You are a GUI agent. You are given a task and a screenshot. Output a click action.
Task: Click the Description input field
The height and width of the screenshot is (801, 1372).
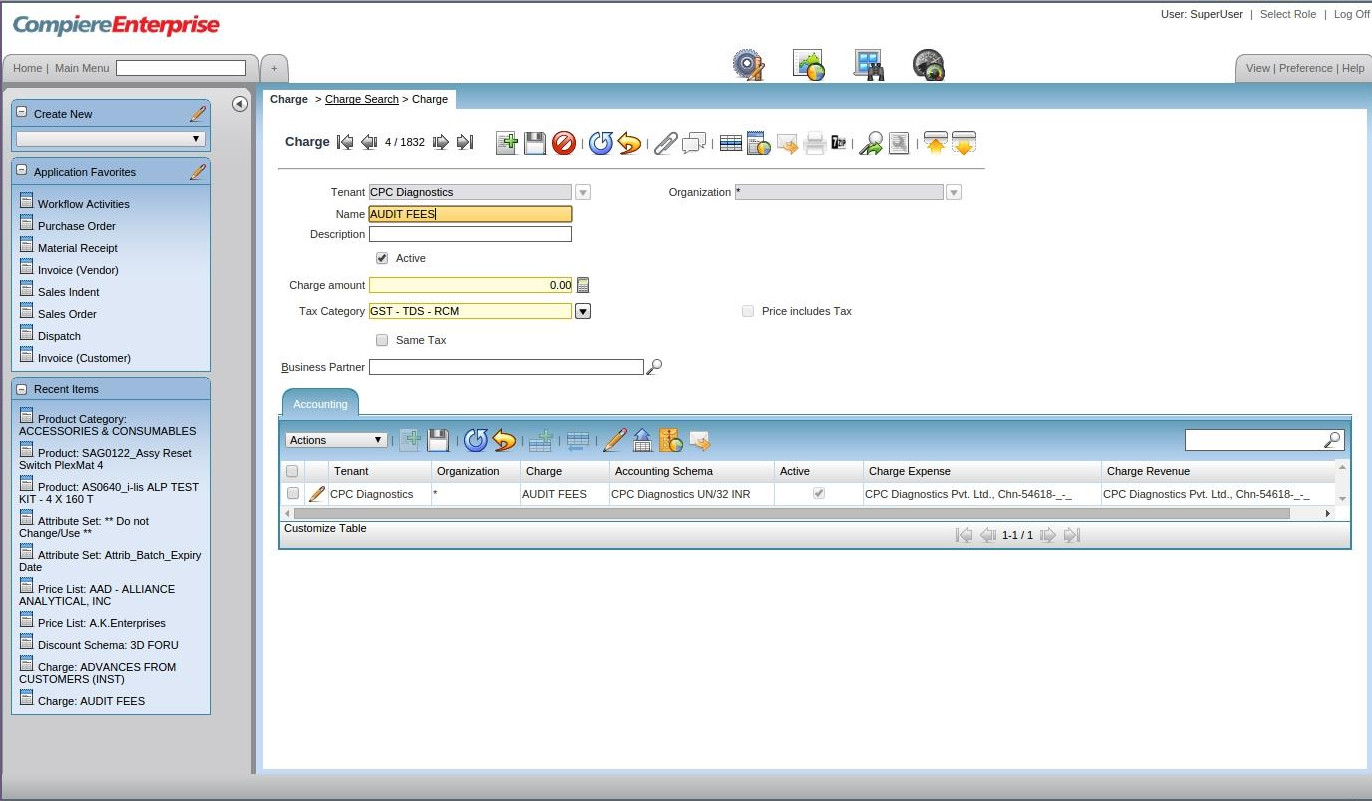click(470, 234)
